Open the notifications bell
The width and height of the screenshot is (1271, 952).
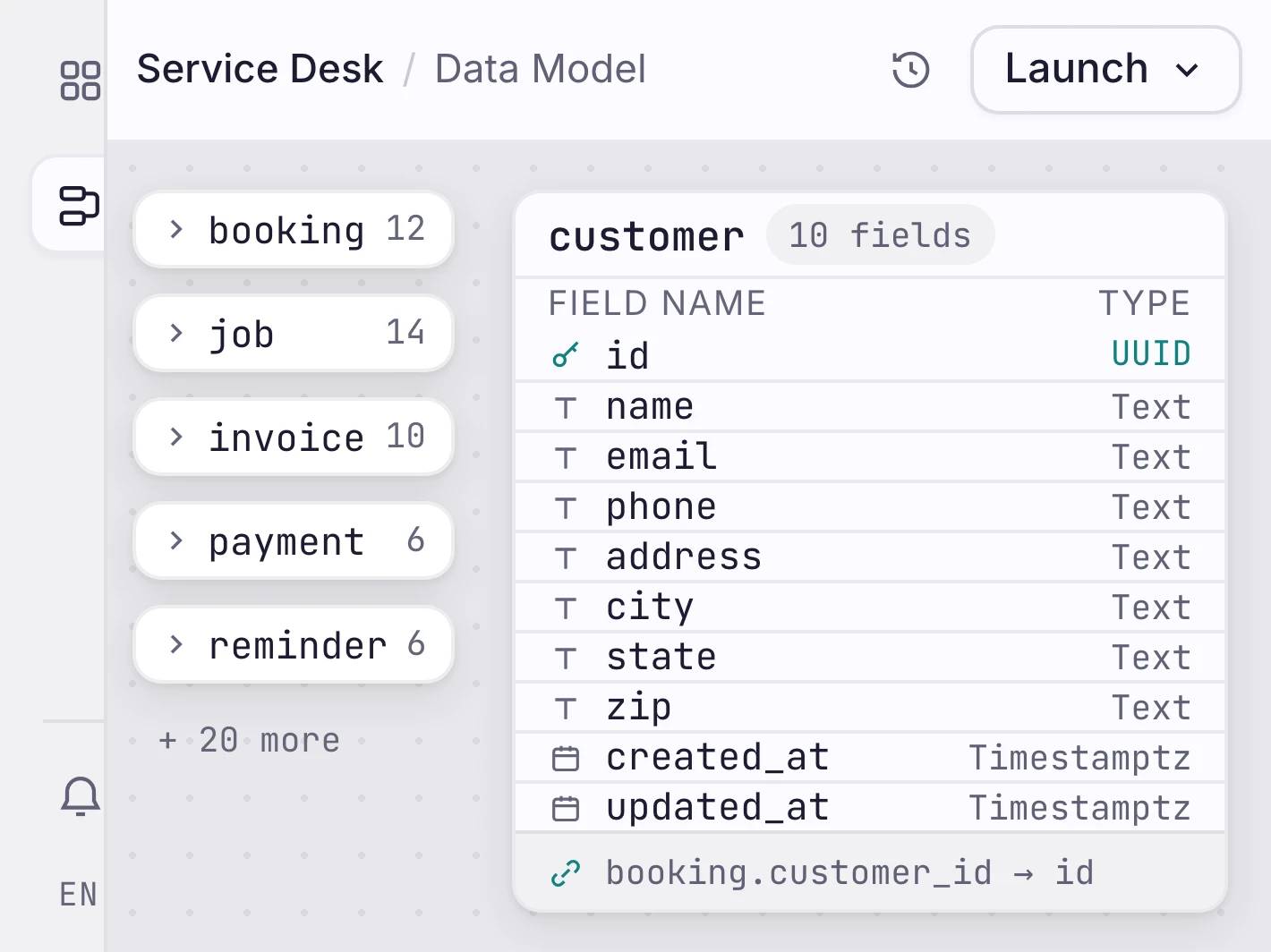click(x=80, y=796)
